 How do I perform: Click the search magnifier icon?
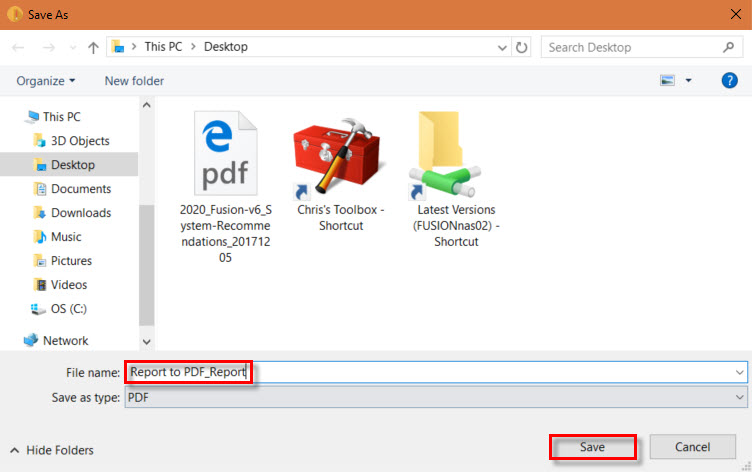[x=728, y=47]
